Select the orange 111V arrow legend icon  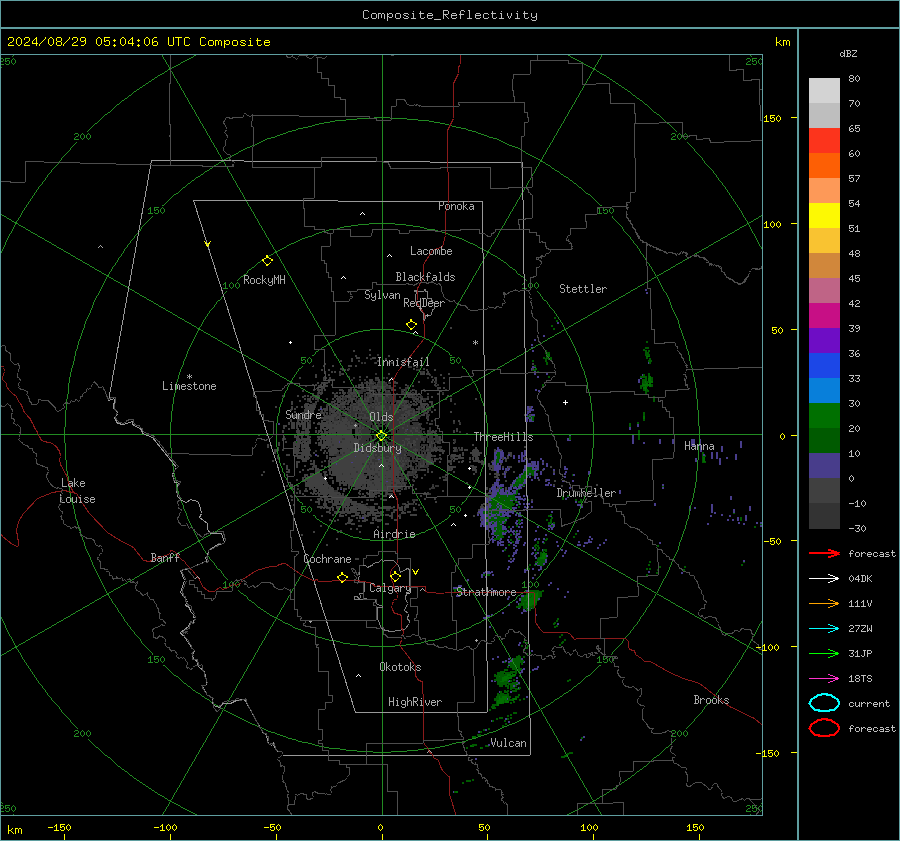coord(824,603)
